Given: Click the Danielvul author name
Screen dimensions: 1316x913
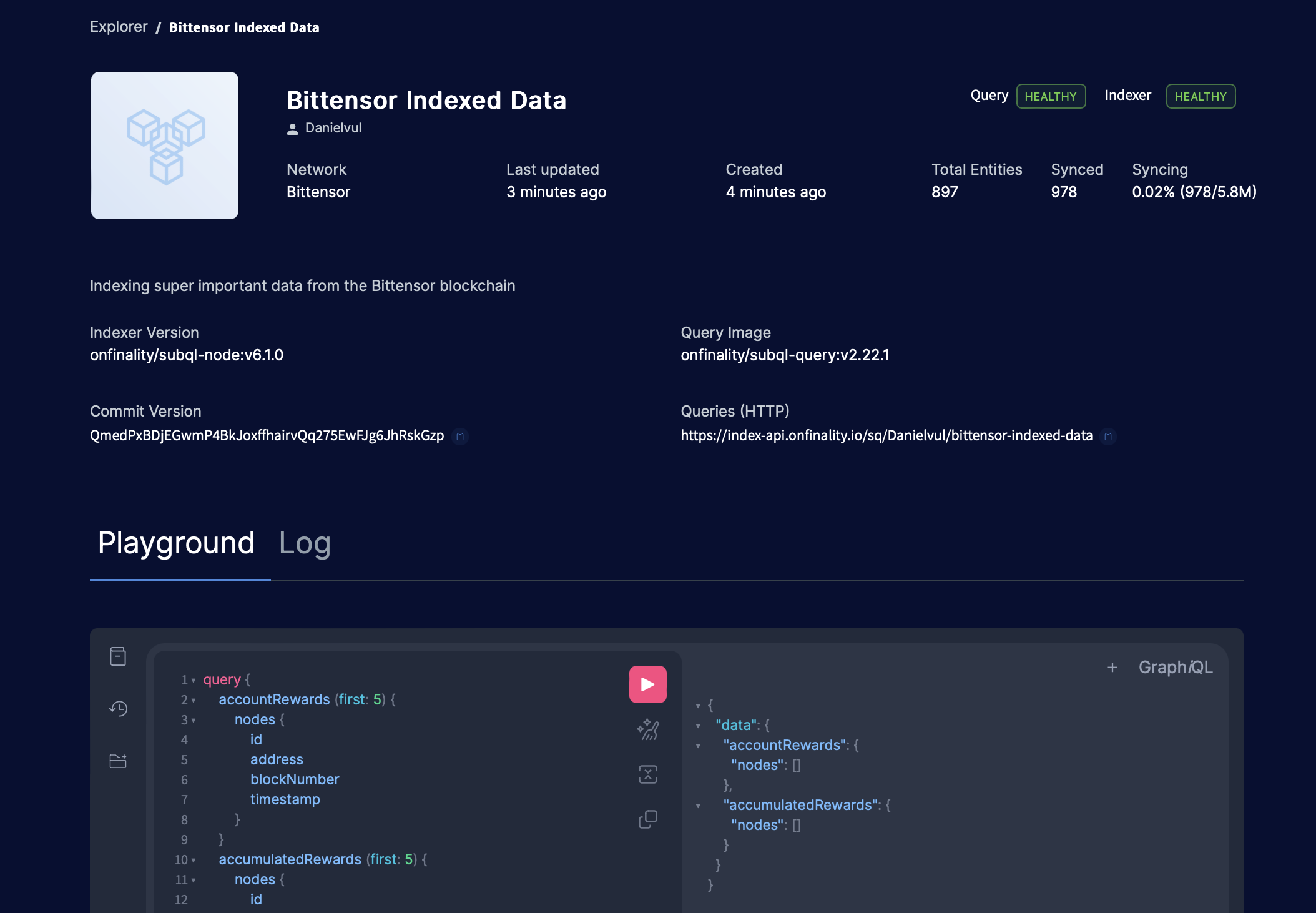Looking at the screenshot, I should 333,128.
